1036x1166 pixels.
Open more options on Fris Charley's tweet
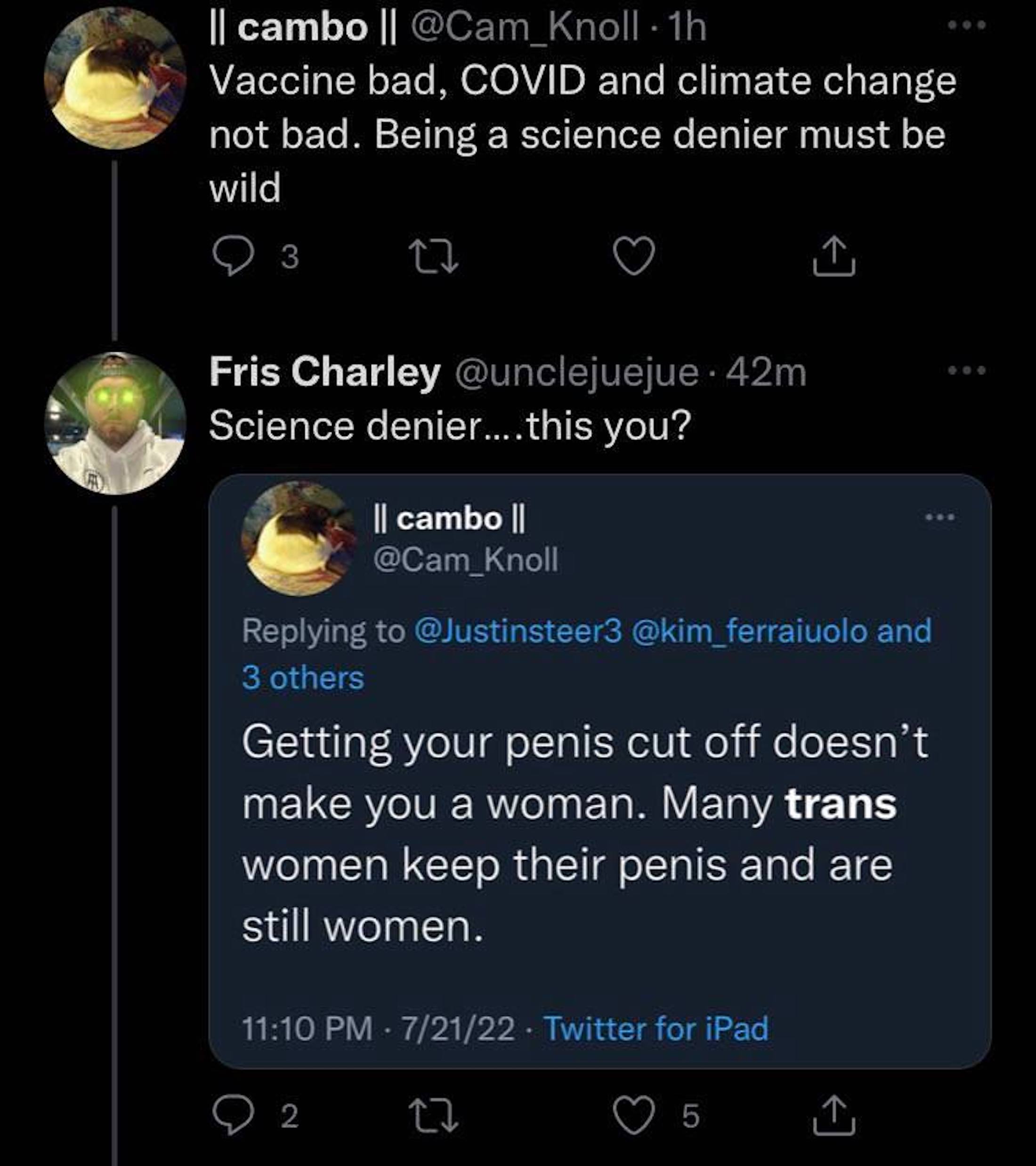966,371
